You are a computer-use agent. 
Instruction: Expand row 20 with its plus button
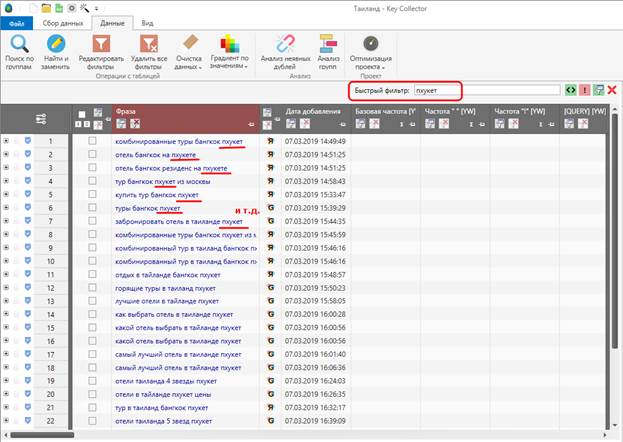pos(6,394)
